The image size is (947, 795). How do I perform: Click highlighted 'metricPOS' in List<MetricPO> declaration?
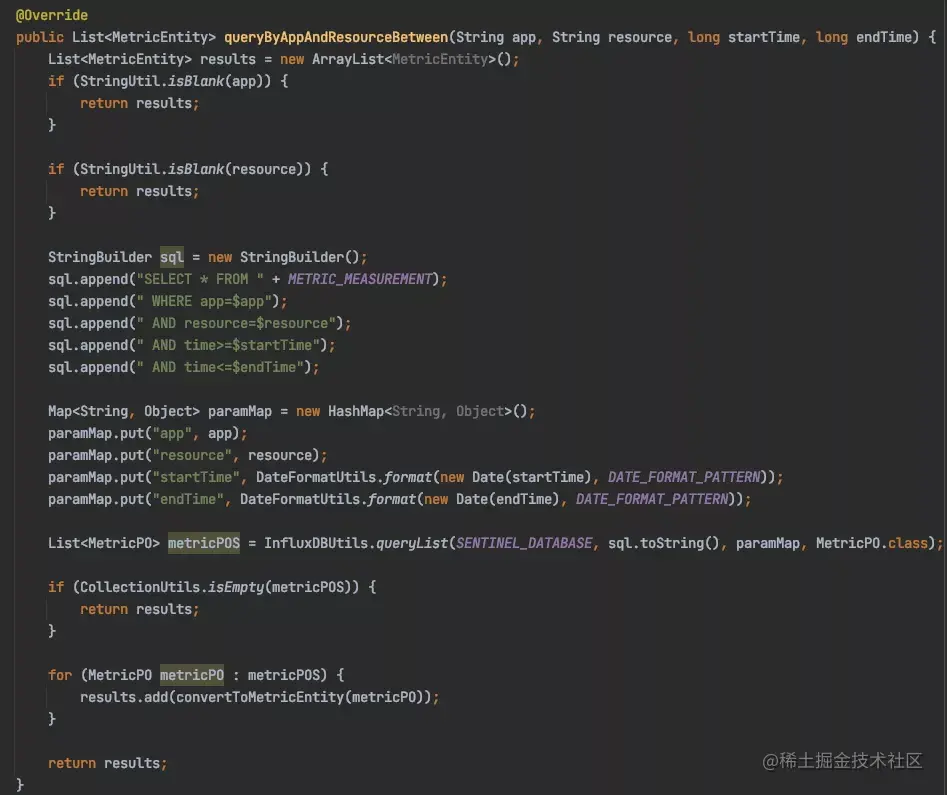[204, 543]
